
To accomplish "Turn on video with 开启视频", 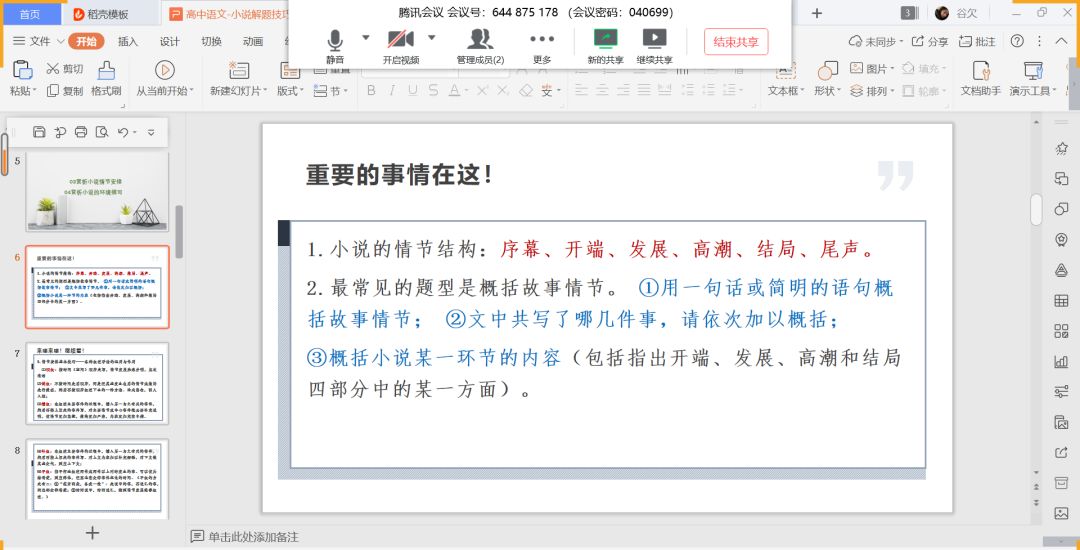I will pyautogui.click(x=400, y=42).
